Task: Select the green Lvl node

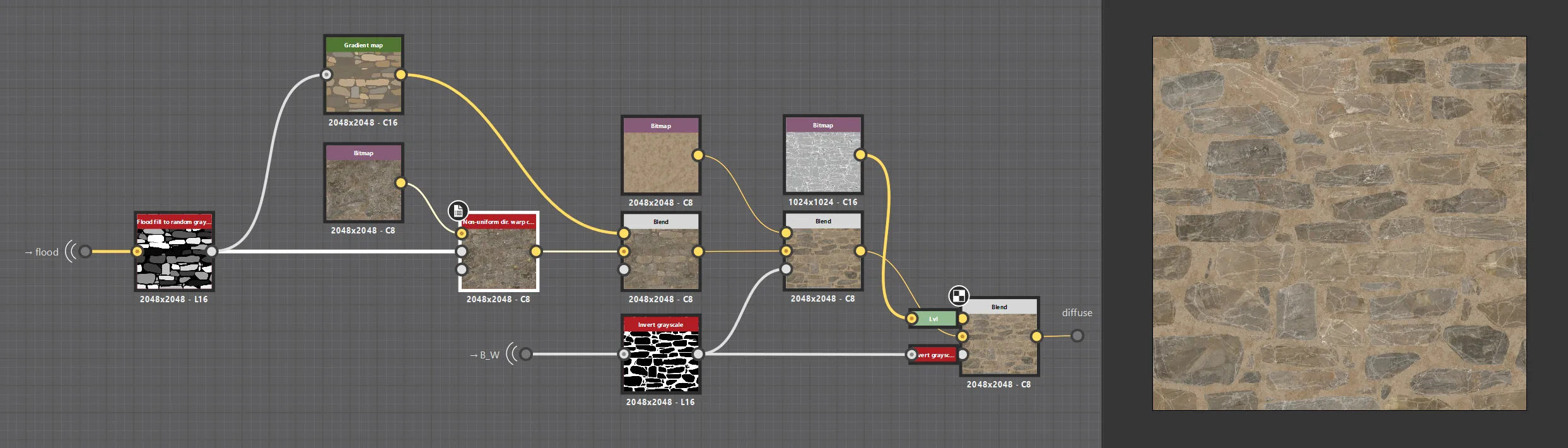Action: coord(933,319)
